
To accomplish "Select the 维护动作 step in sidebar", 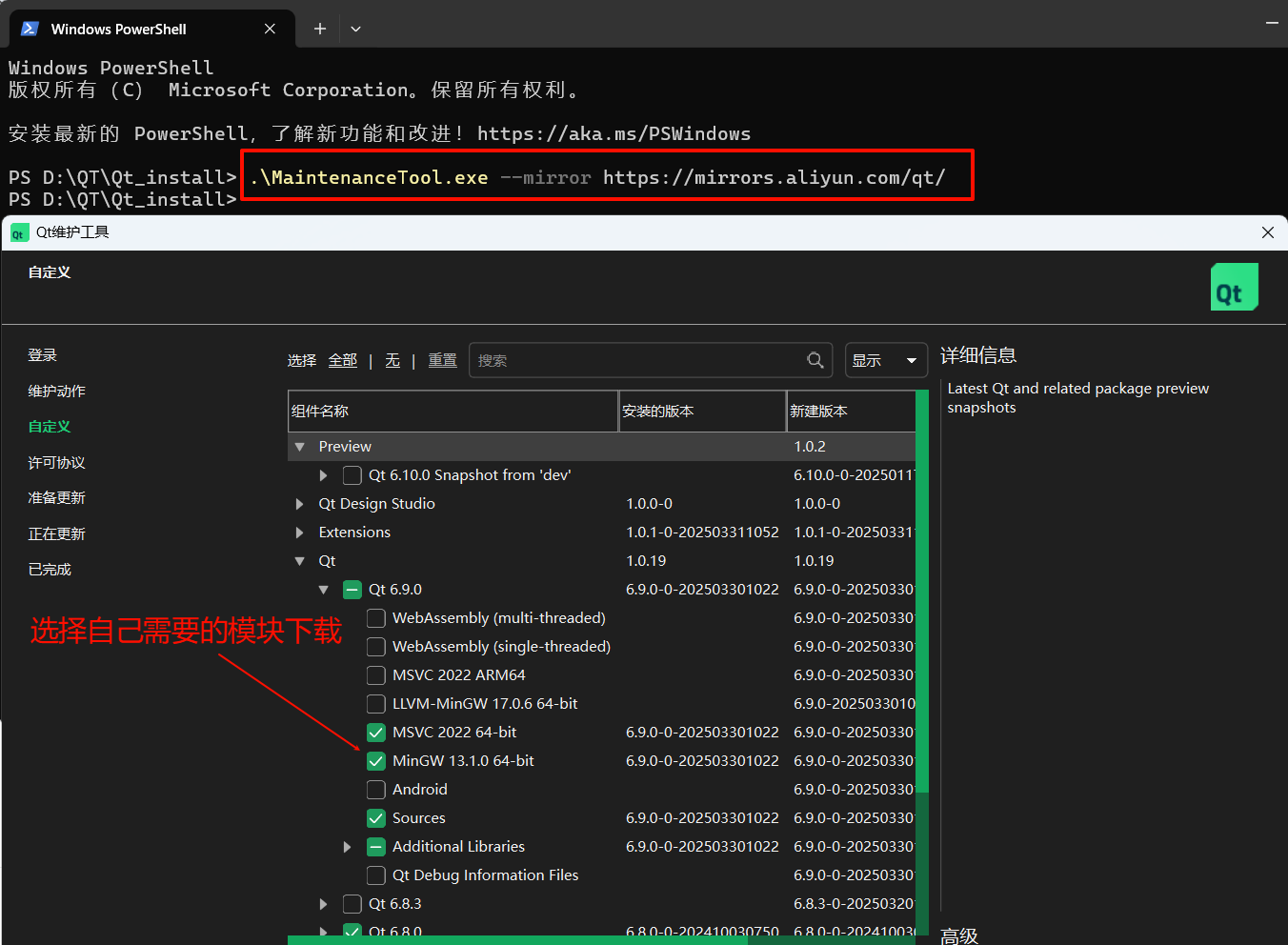I will 56,392.
